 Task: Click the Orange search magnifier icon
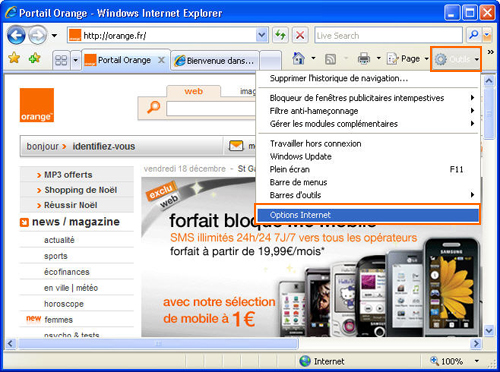pos(153,108)
